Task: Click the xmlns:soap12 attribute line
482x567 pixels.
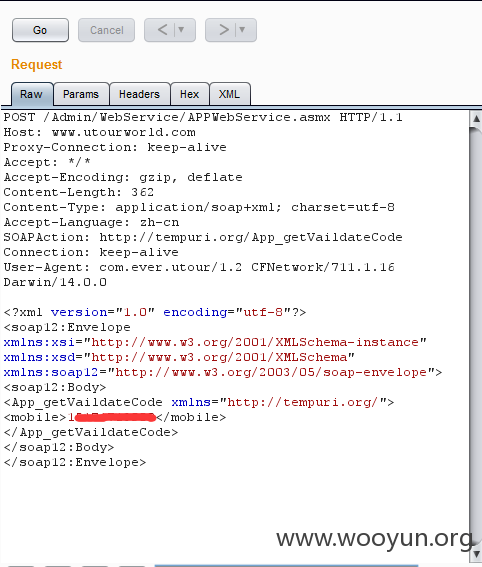Action: (x=223, y=372)
